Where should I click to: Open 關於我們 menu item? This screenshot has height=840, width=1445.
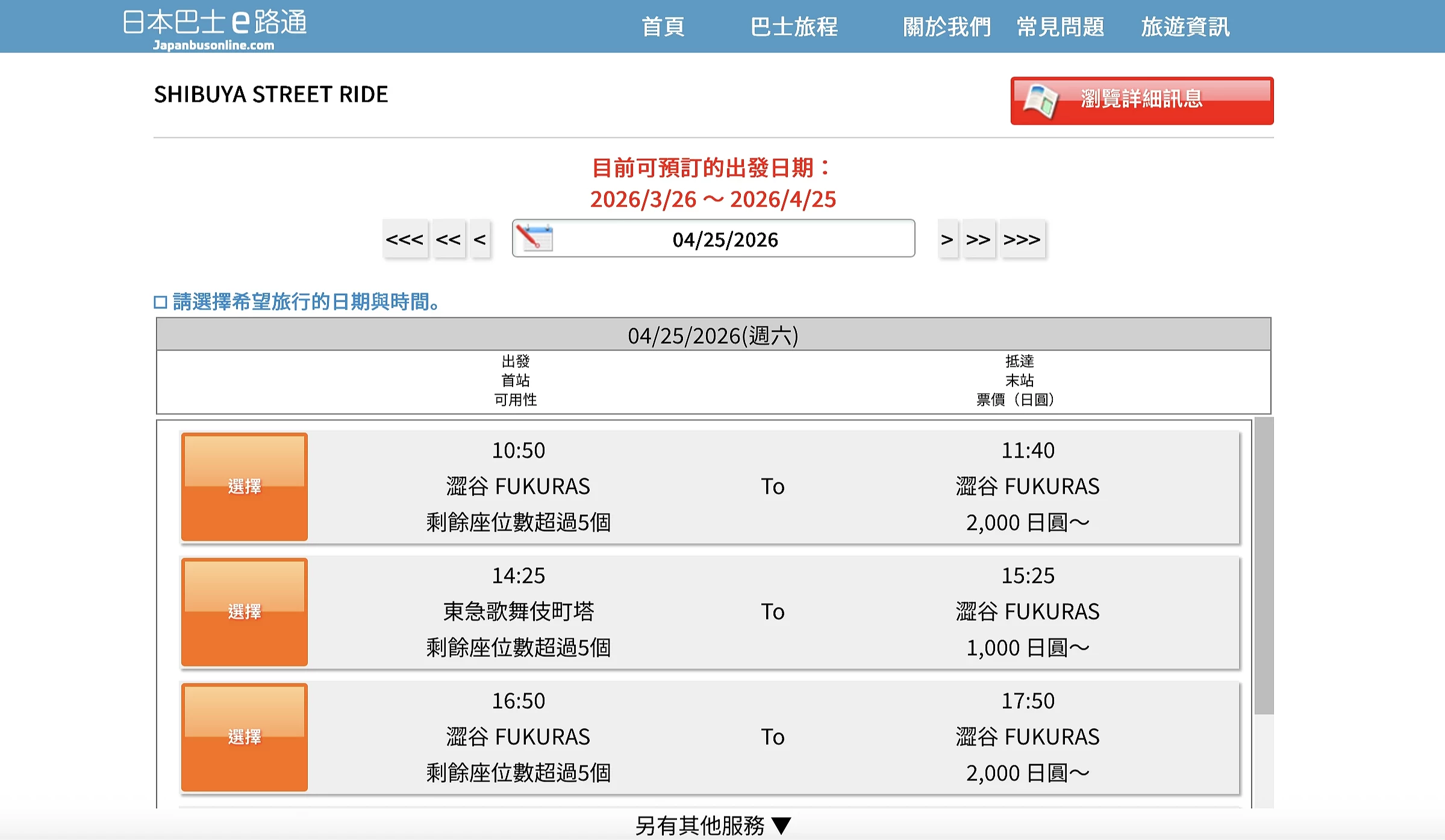point(947,26)
